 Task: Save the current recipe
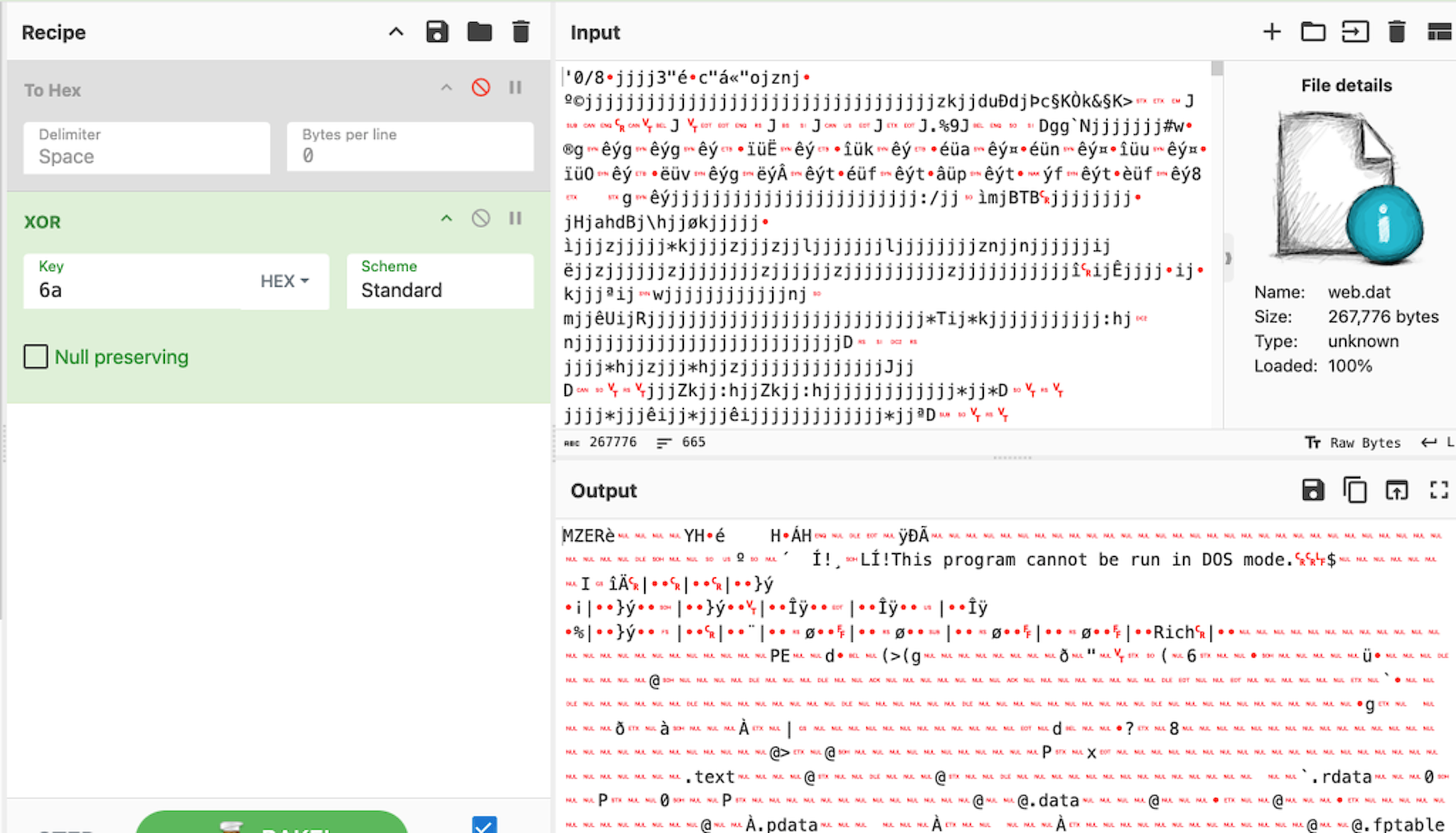coord(437,32)
